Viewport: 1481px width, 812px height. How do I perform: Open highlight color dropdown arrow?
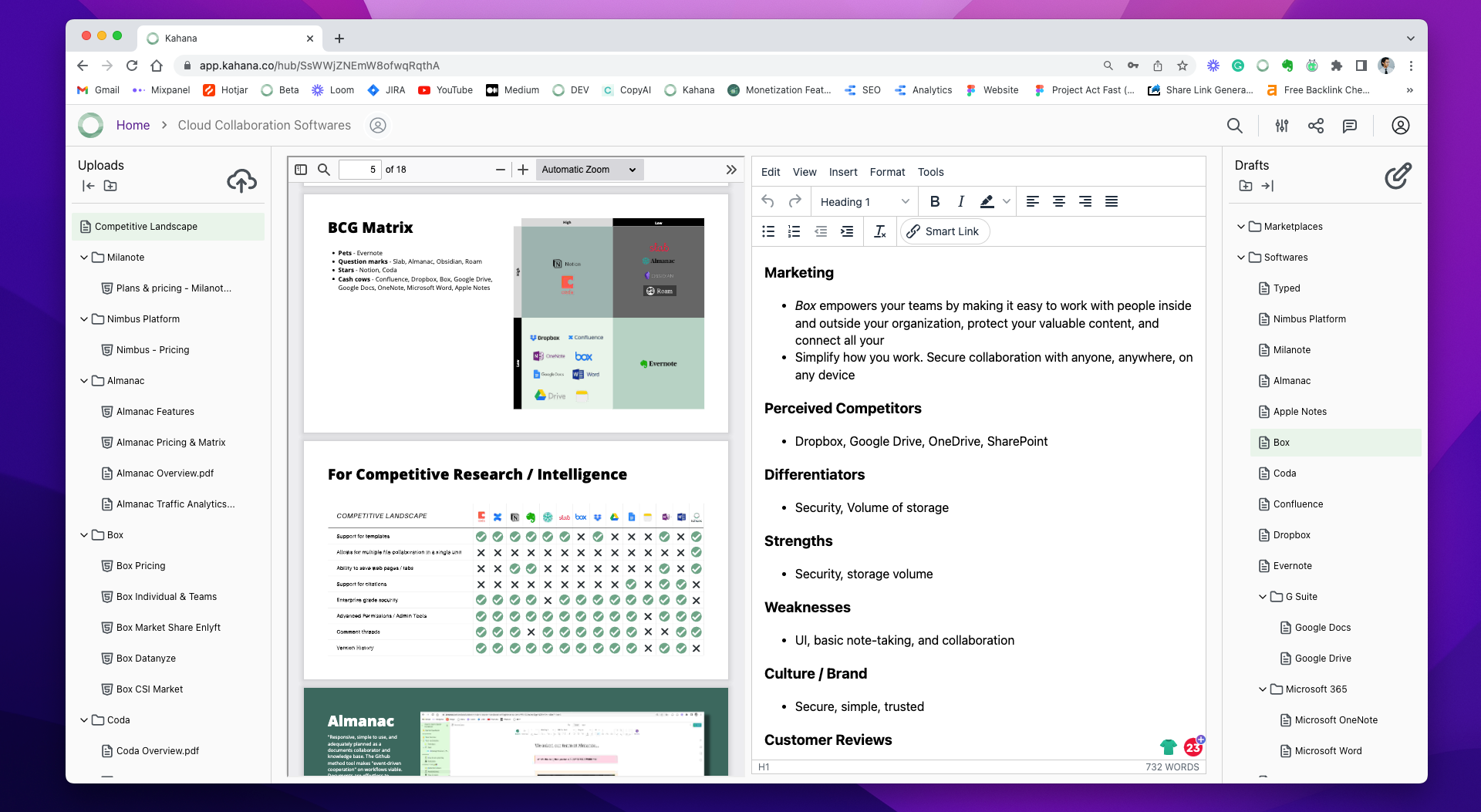click(1006, 201)
